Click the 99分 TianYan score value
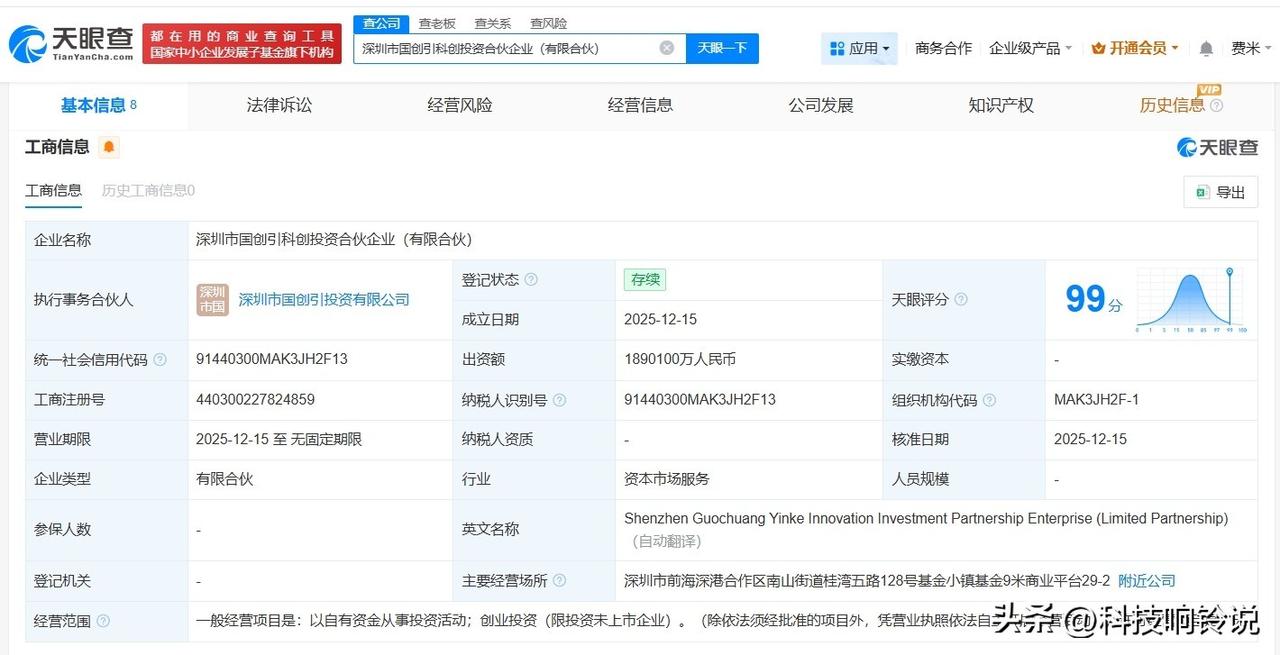Screen dimensions: 1280x655 [1094, 299]
